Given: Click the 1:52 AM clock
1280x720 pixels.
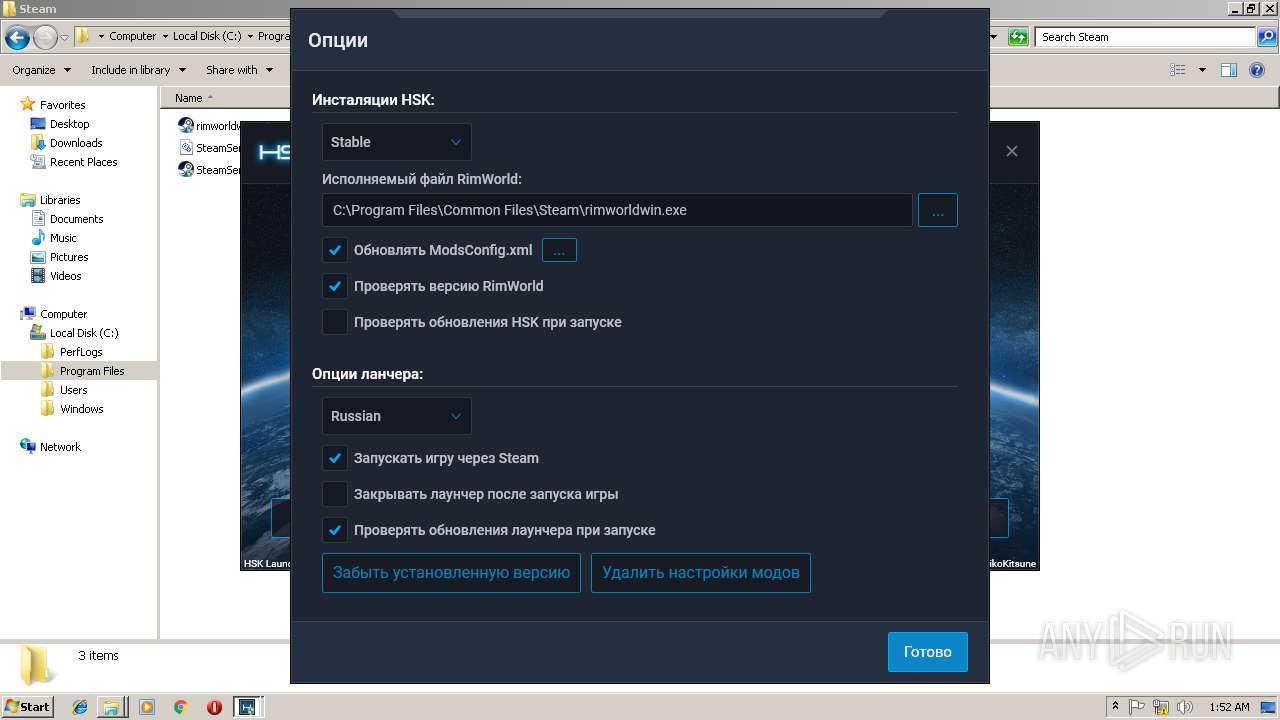Looking at the screenshot, I should point(1229,707).
